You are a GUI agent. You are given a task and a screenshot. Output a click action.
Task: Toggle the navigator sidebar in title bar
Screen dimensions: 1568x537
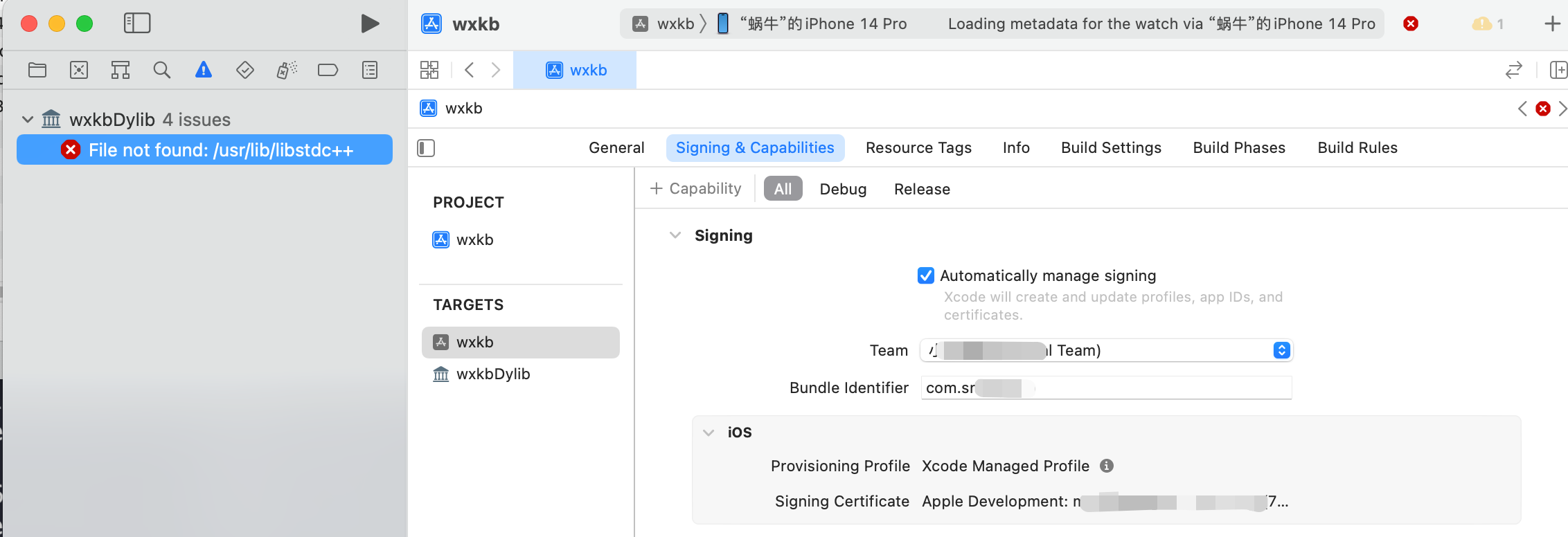click(x=137, y=24)
